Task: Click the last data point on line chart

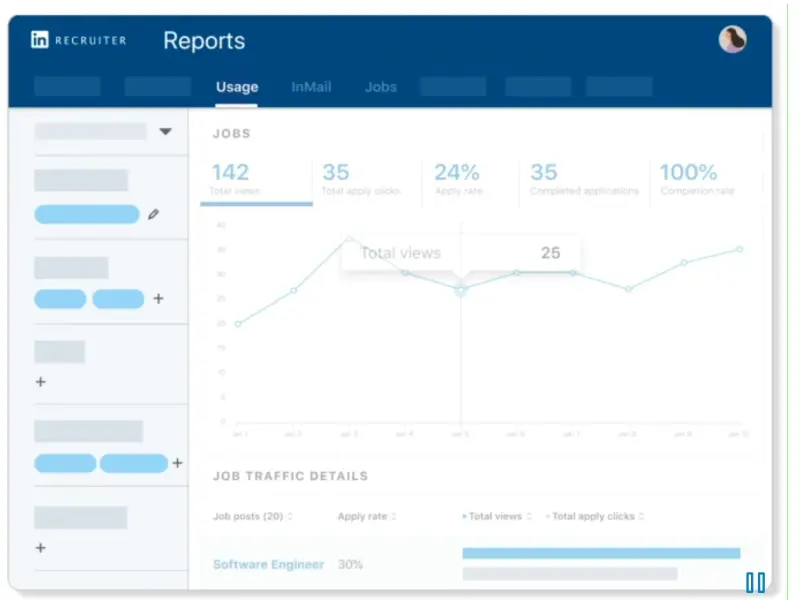Action: (740, 249)
